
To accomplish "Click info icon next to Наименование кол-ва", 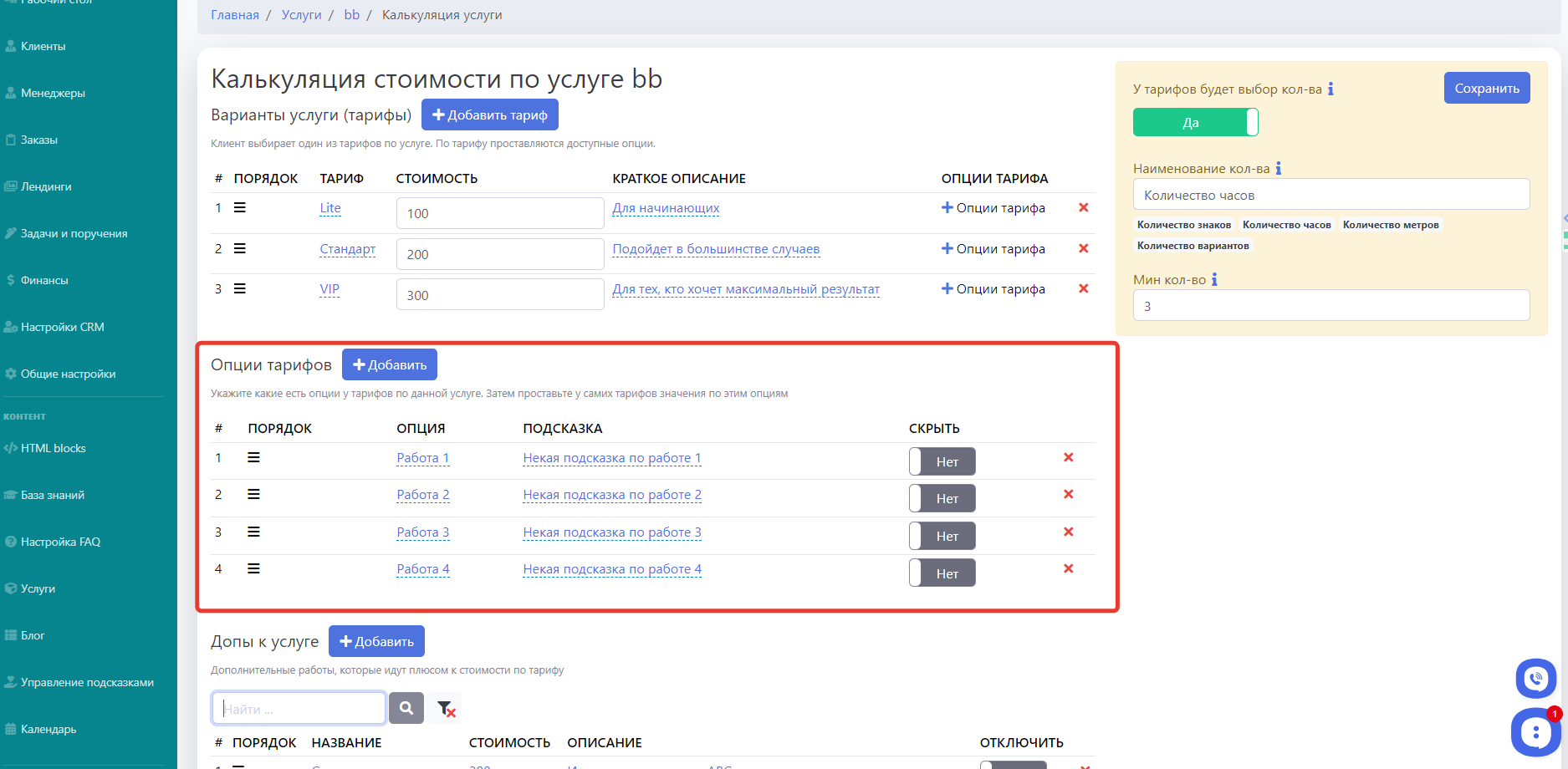I will click(x=1278, y=169).
